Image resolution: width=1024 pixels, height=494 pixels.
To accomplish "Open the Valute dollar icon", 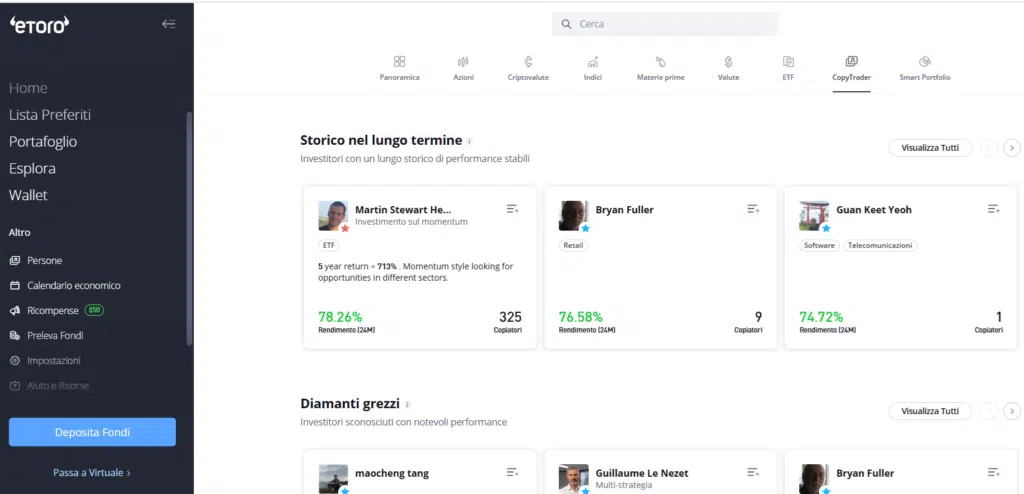I will coord(728,61).
